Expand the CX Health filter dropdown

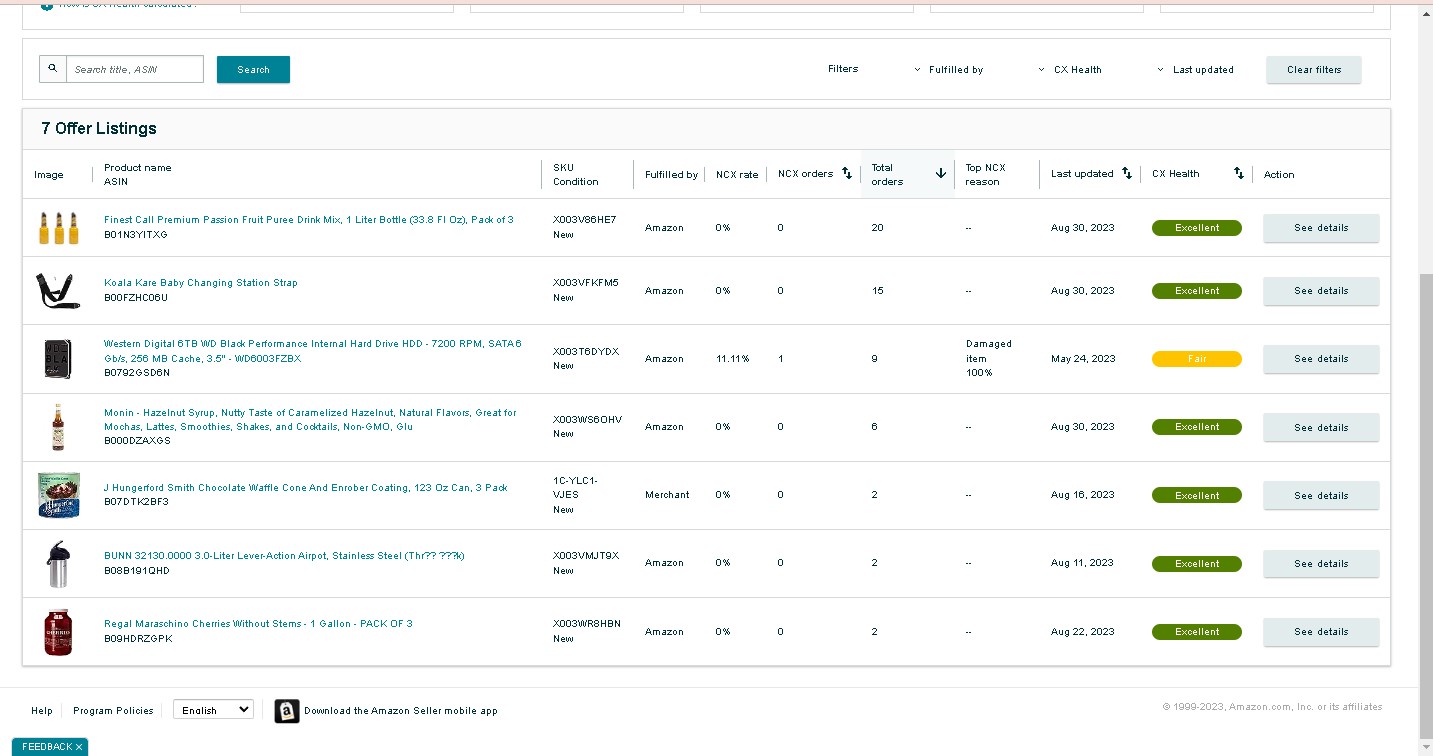[1071, 70]
